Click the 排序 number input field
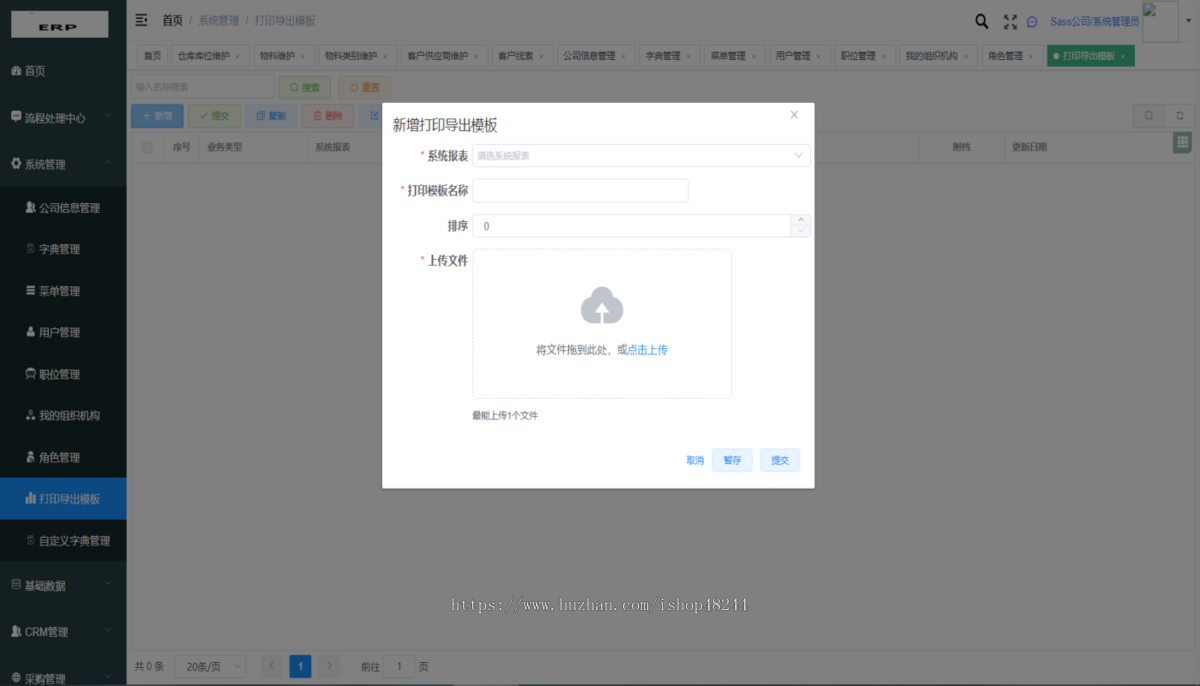 [x=641, y=226]
